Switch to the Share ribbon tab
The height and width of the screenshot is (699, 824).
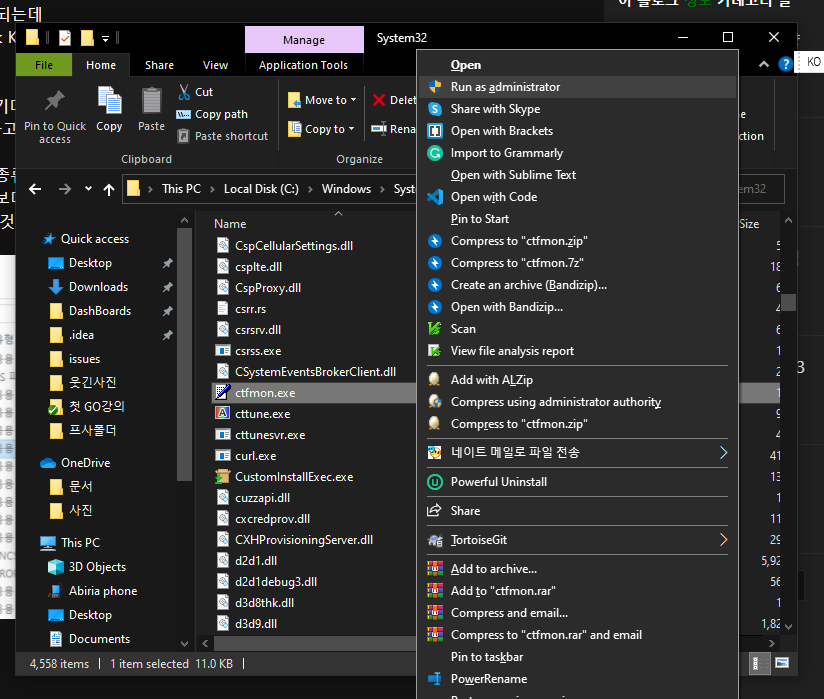159,65
